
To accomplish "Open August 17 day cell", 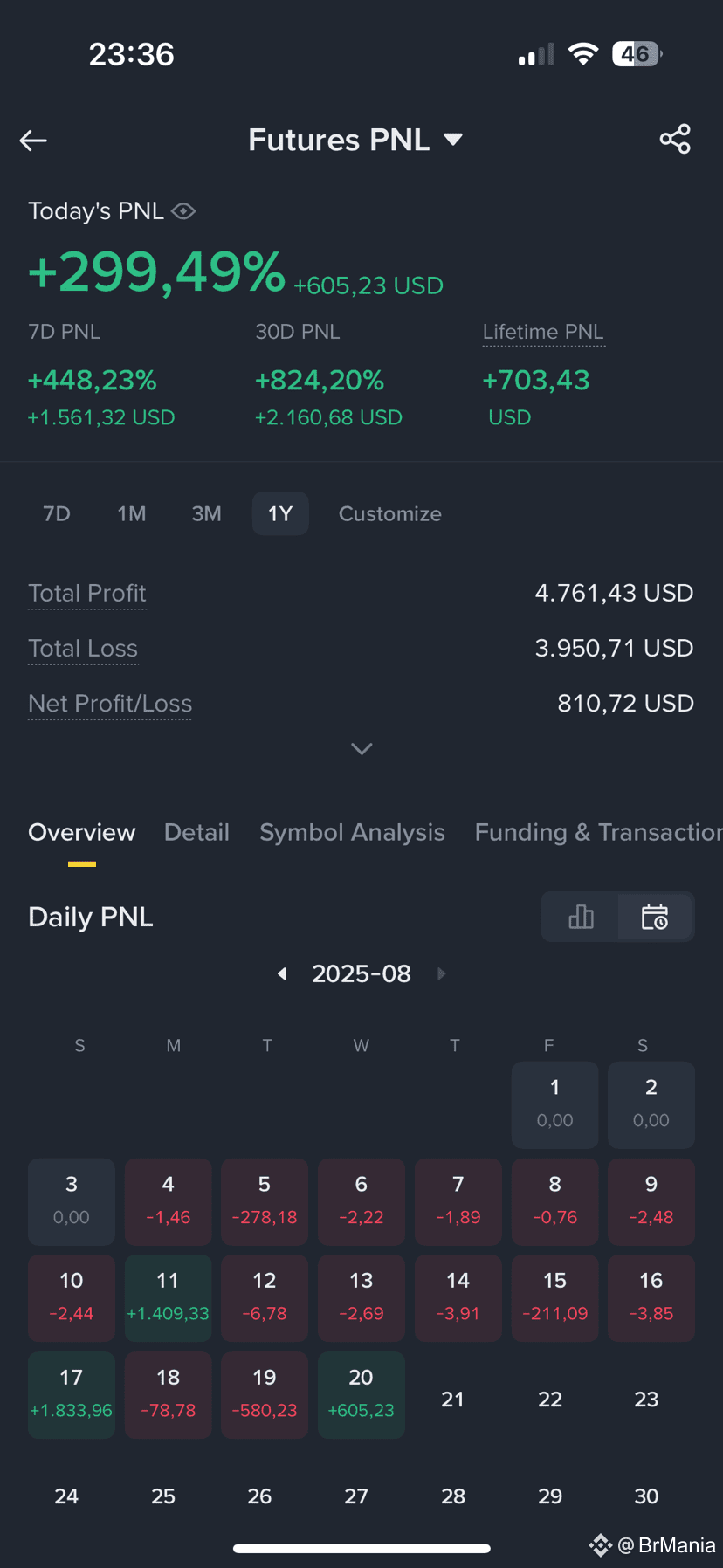I will (x=72, y=1395).
